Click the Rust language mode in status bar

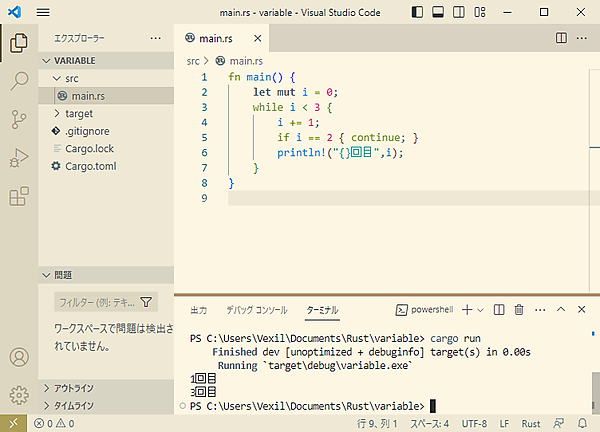(531, 423)
